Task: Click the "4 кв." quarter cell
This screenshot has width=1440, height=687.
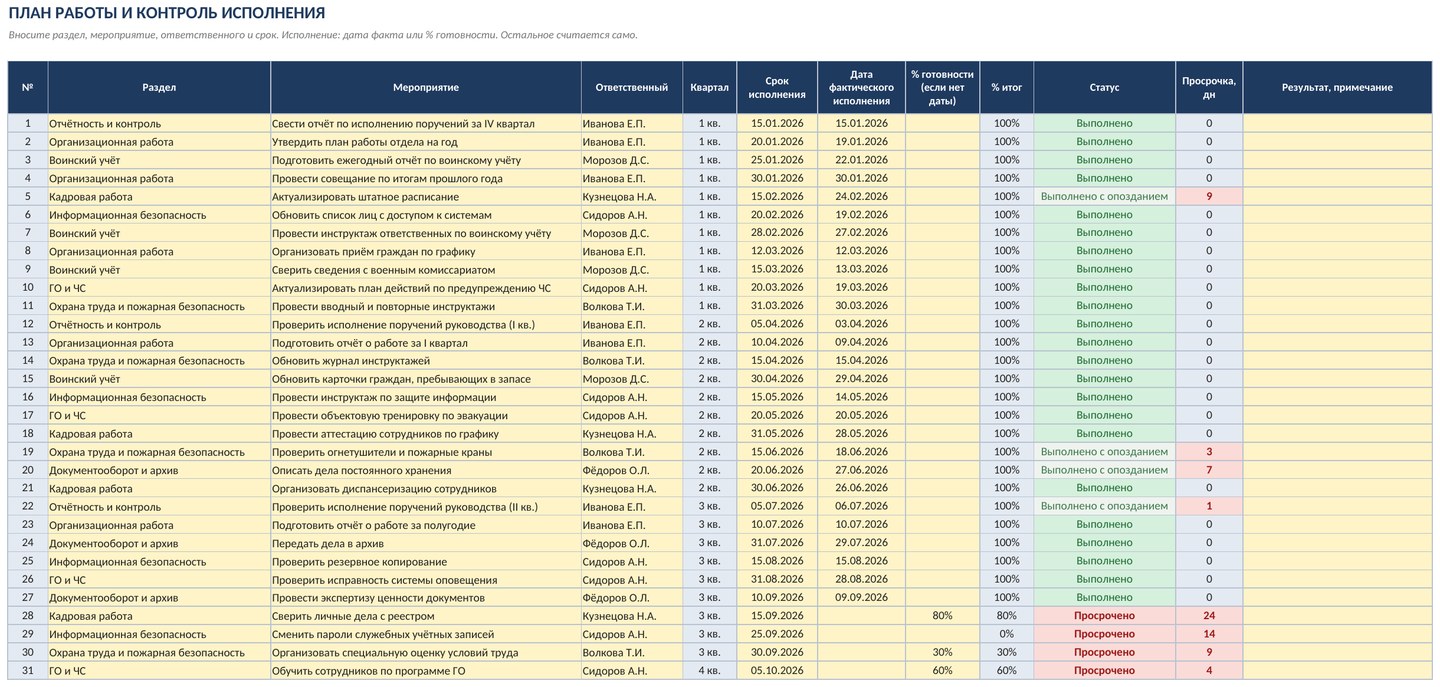Action: coord(710,671)
